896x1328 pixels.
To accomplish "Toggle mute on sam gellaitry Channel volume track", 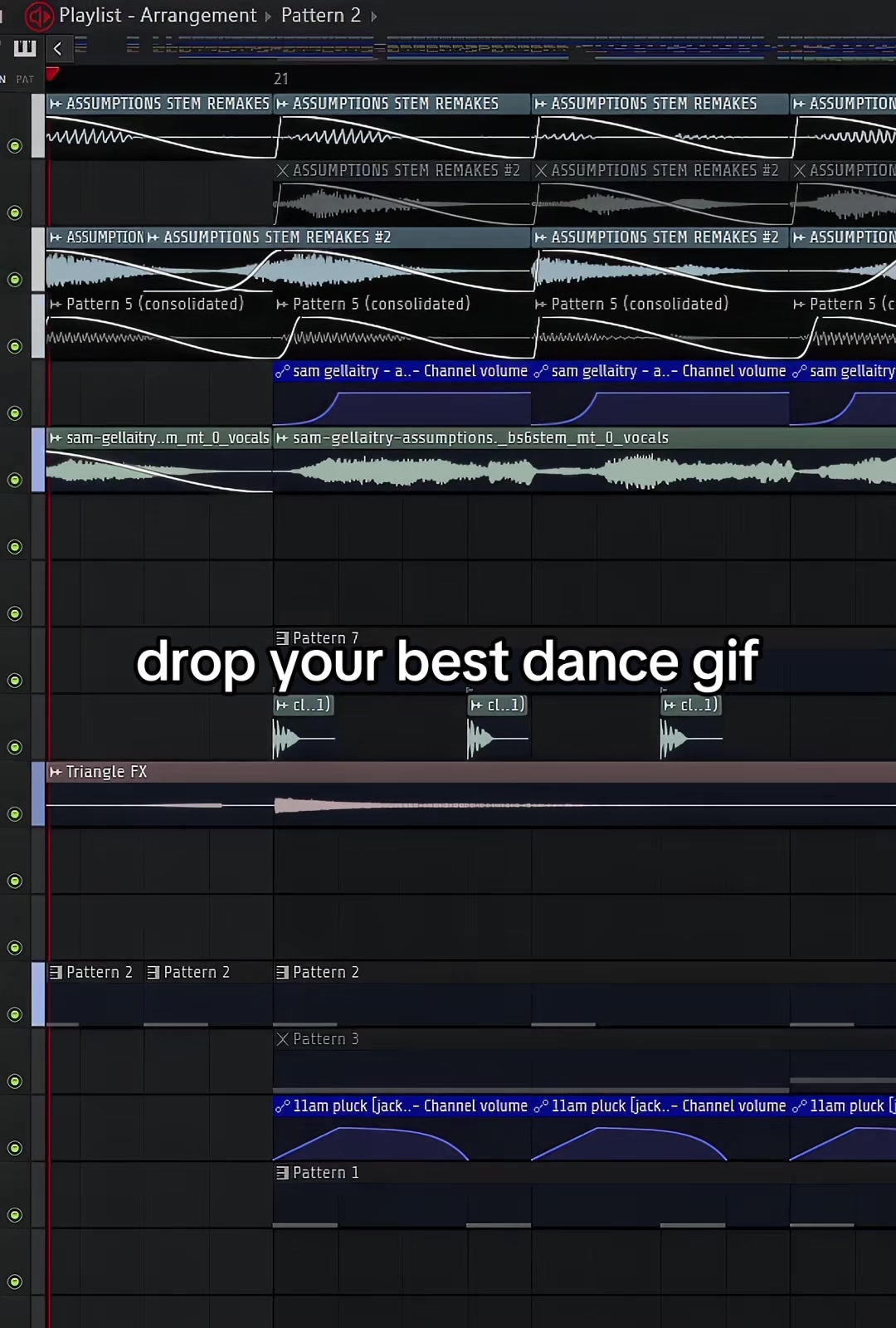I will point(14,413).
